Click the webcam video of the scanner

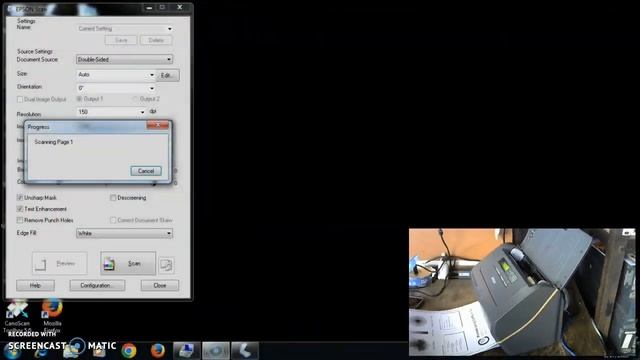(x=522, y=292)
